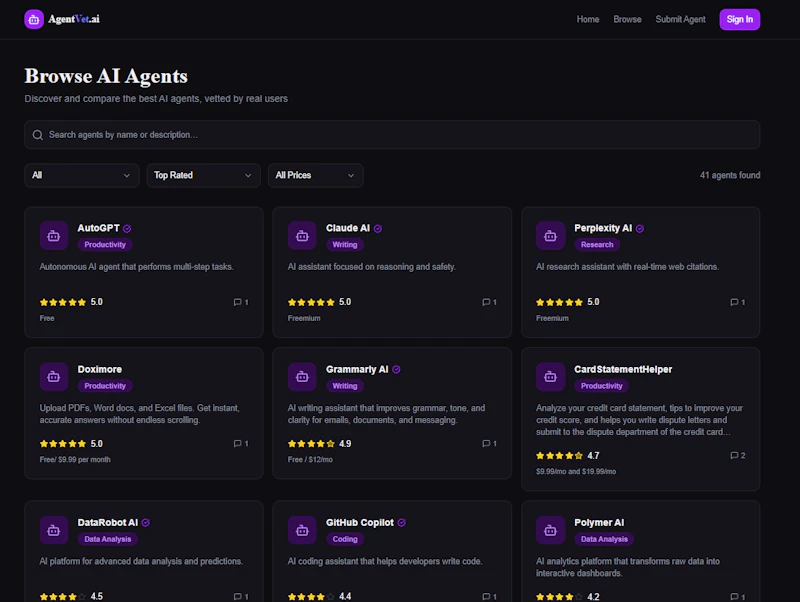This screenshot has width=800, height=602.
Task: Open the GitHub Copilot agent title
Action: [360, 522]
